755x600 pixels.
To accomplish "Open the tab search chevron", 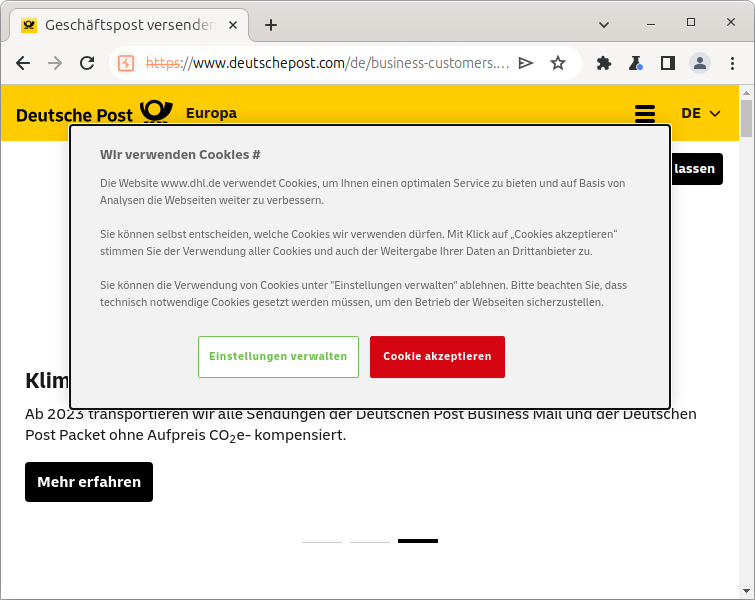I will coord(604,23).
